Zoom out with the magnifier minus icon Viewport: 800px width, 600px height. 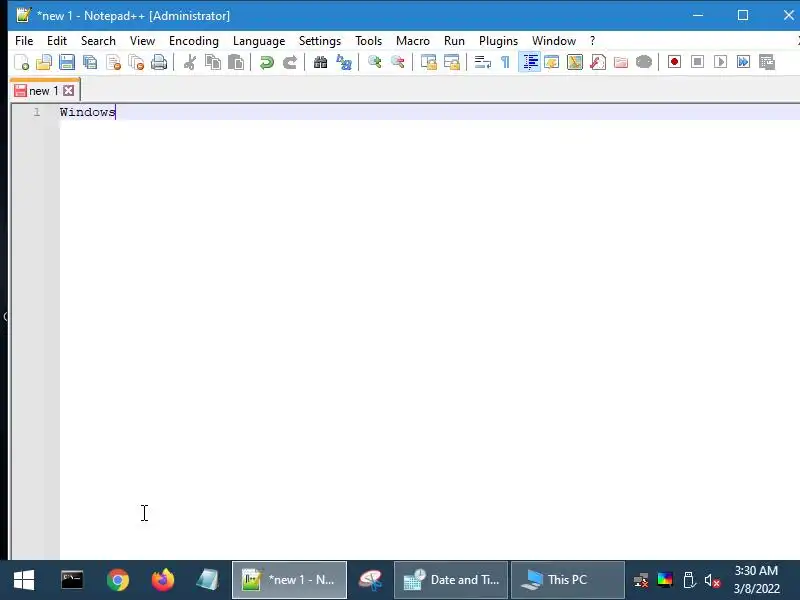397,62
